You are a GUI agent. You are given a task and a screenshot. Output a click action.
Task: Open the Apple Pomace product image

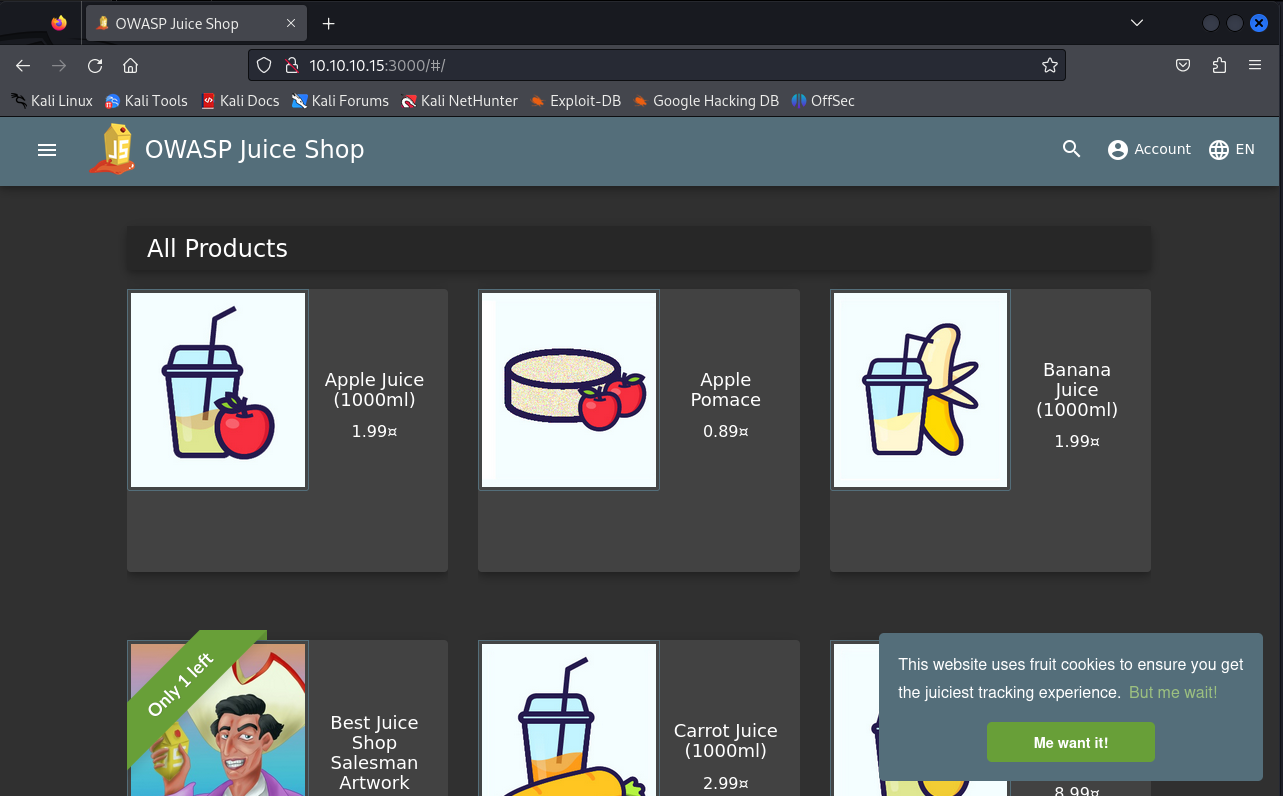569,390
